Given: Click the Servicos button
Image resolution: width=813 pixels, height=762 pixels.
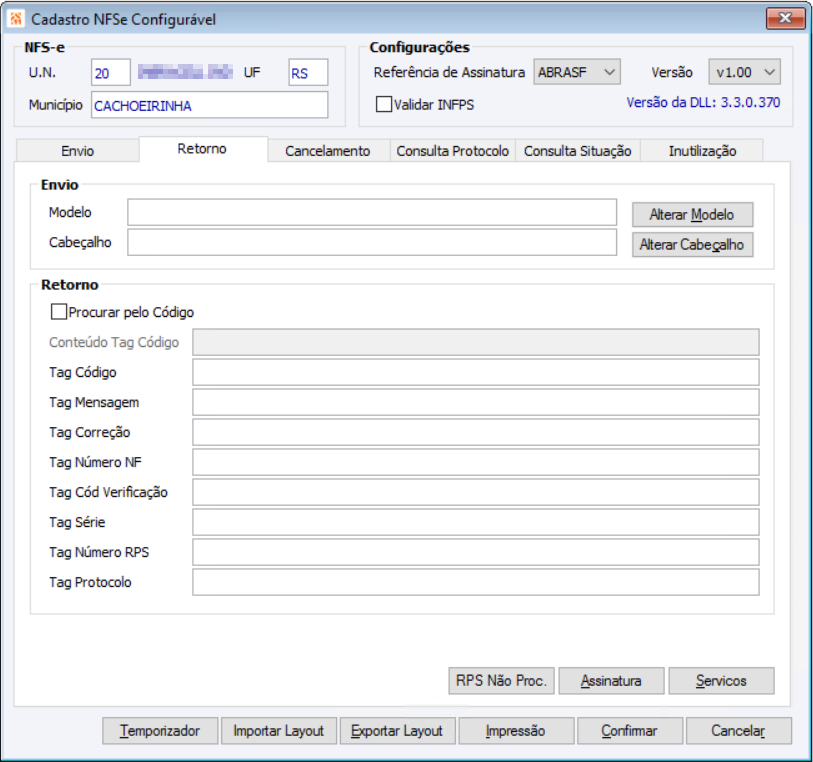Looking at the screenshot, I should click(721, 681).
